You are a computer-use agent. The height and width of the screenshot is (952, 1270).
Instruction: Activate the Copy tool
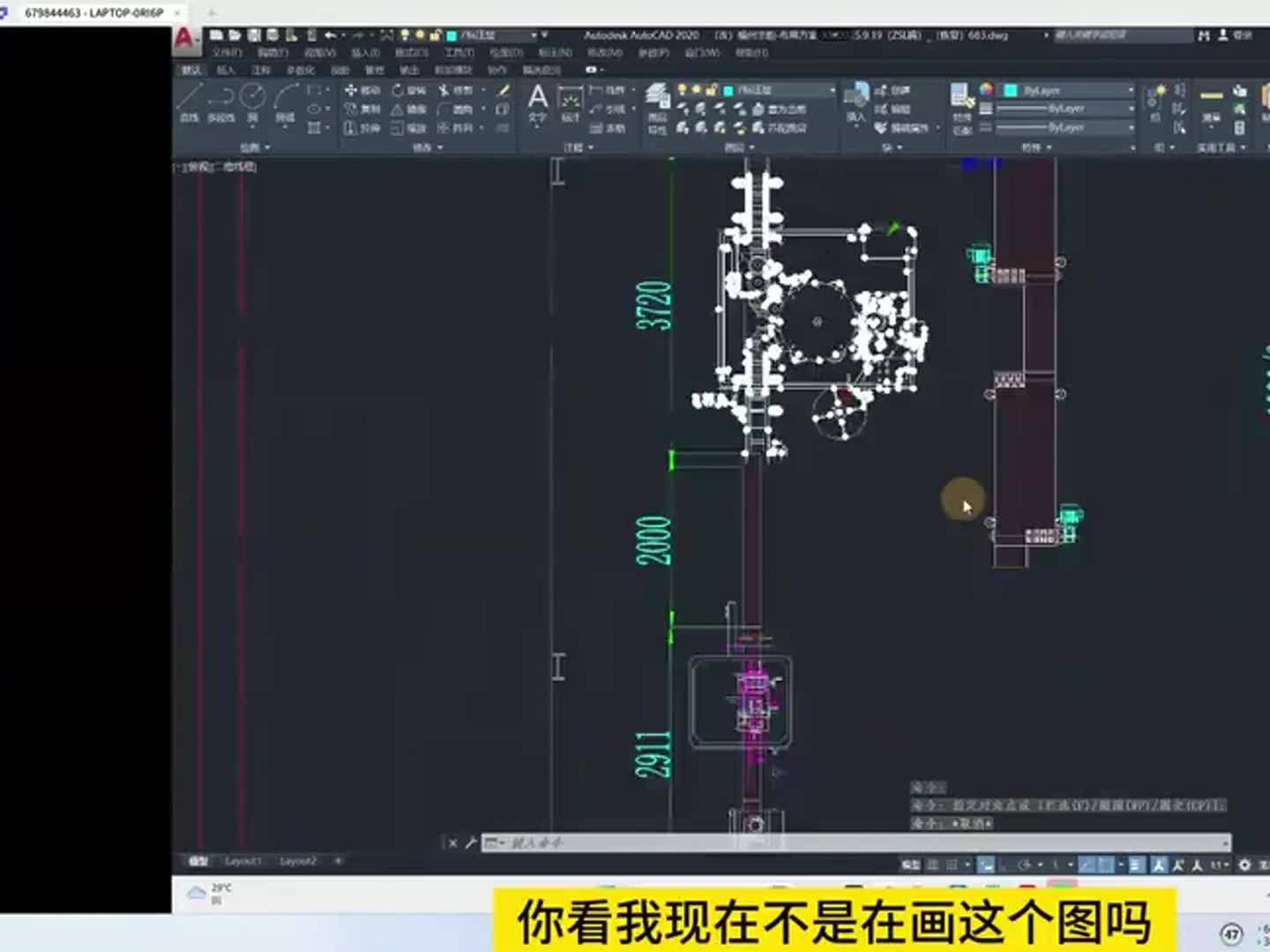point(353,108)
